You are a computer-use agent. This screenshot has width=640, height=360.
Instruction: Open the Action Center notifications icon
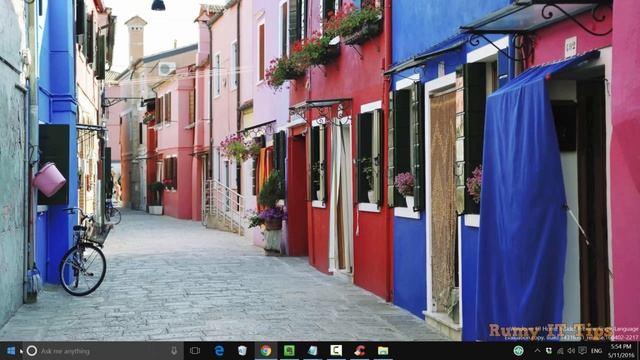(x=582, y=351)
